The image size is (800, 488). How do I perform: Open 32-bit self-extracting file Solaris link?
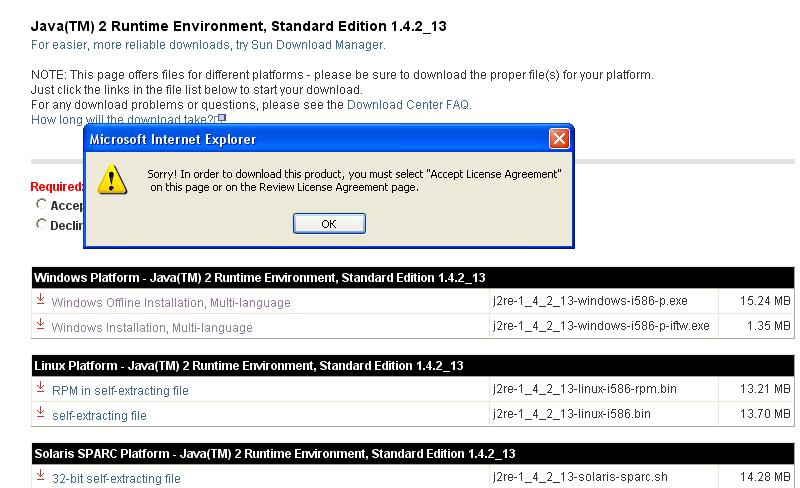click(116, 479)
